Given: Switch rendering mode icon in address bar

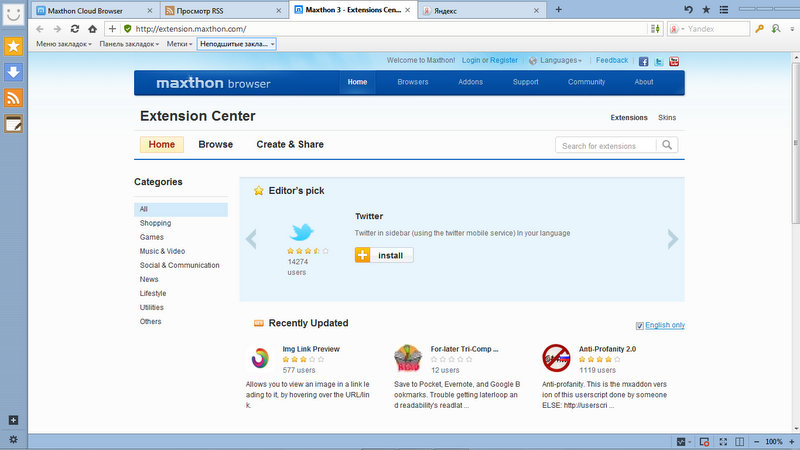Looking at the screenshot, I should click(x=655, y=29).
